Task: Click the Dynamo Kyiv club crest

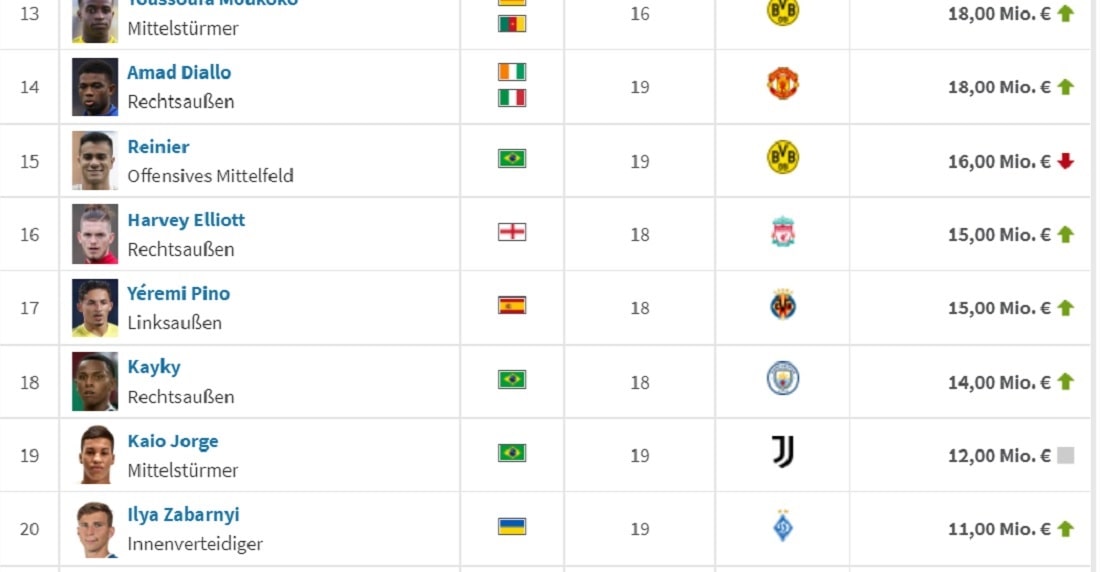Action: point(783,526)
